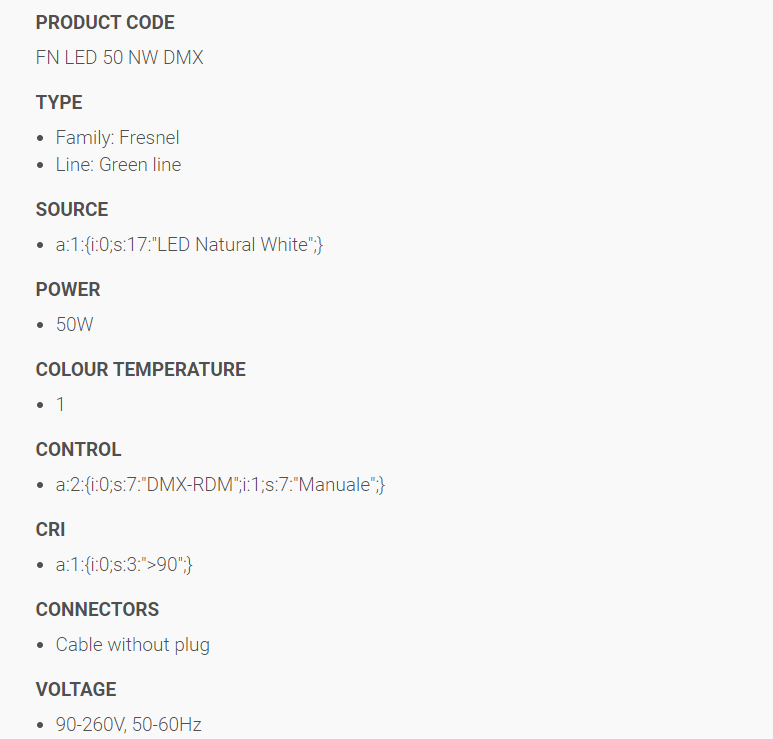Click the FN LED 50 NW DMX text
The image size is (773, 739).
tap(119, 58)
